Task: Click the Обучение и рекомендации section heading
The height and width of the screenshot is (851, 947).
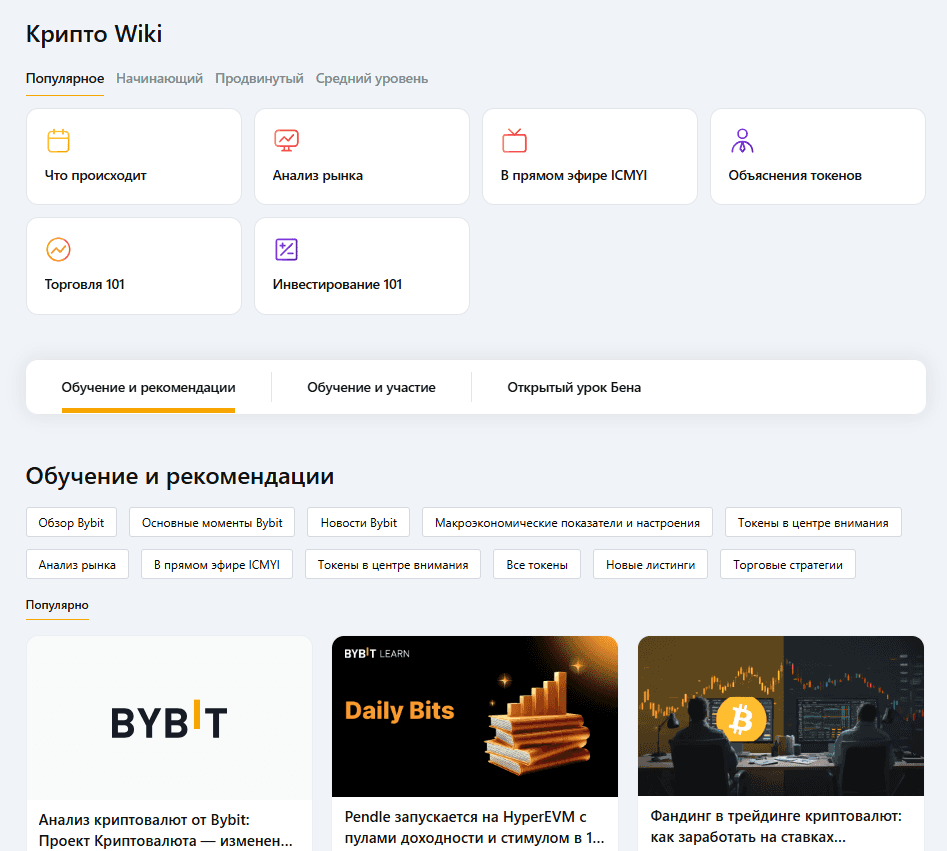Action: click(180, 477)
